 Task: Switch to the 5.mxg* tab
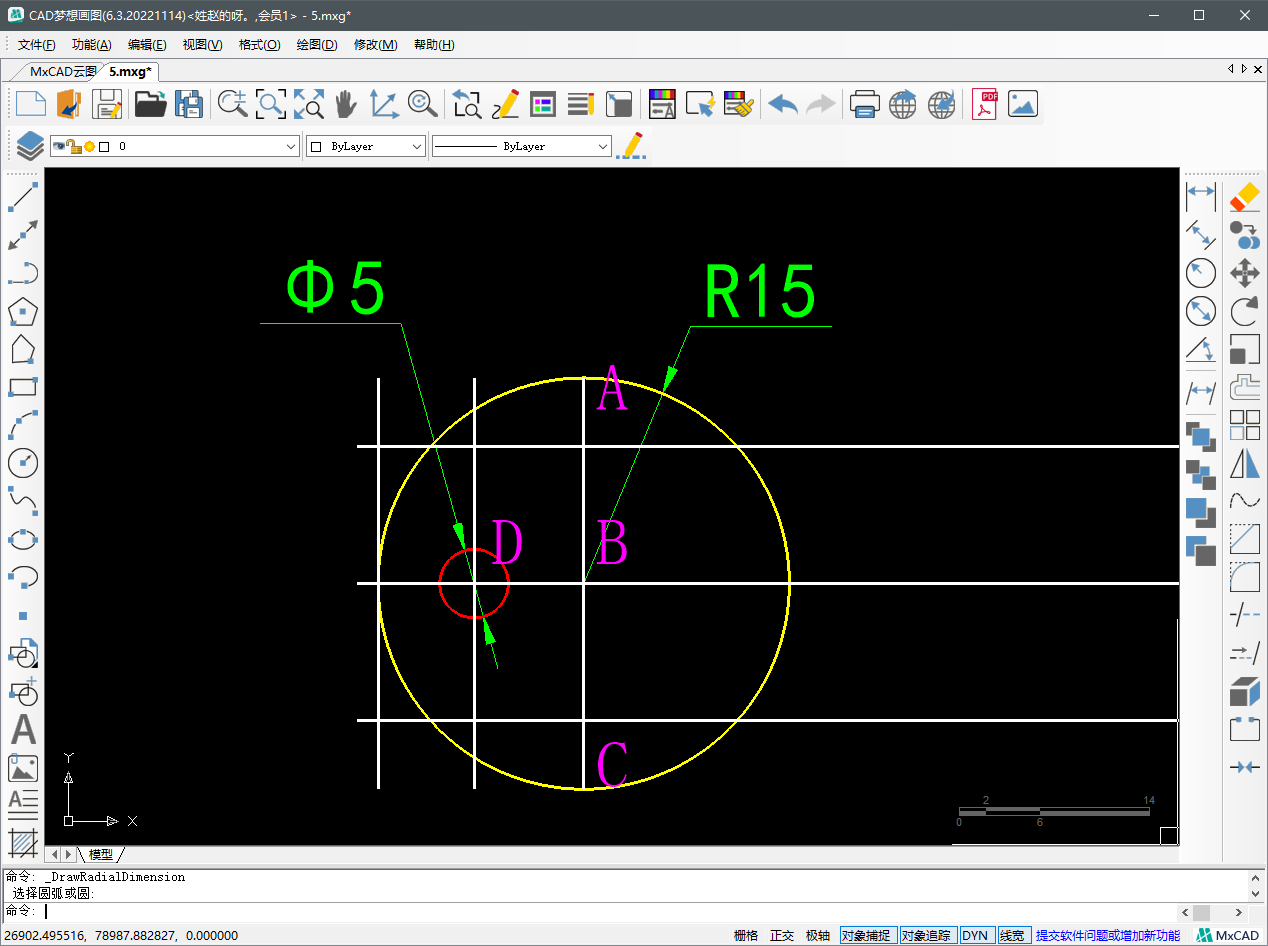pos(130,71)
